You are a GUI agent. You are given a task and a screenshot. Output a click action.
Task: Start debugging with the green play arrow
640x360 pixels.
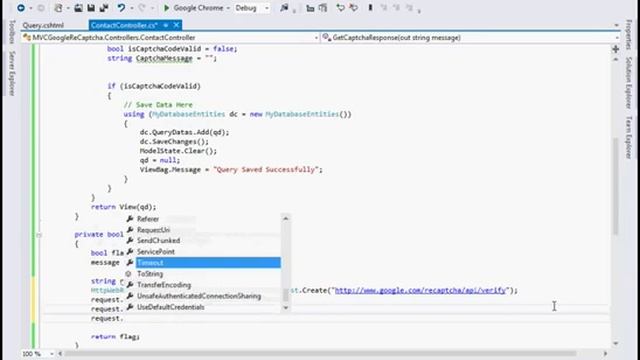166,8
